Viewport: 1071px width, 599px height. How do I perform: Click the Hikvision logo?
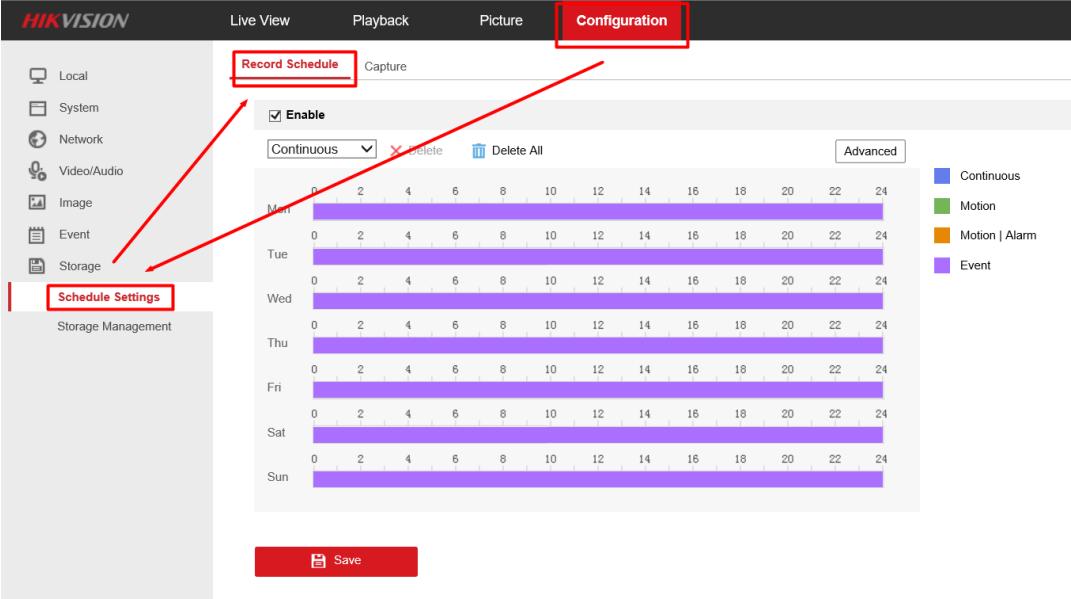74,20
